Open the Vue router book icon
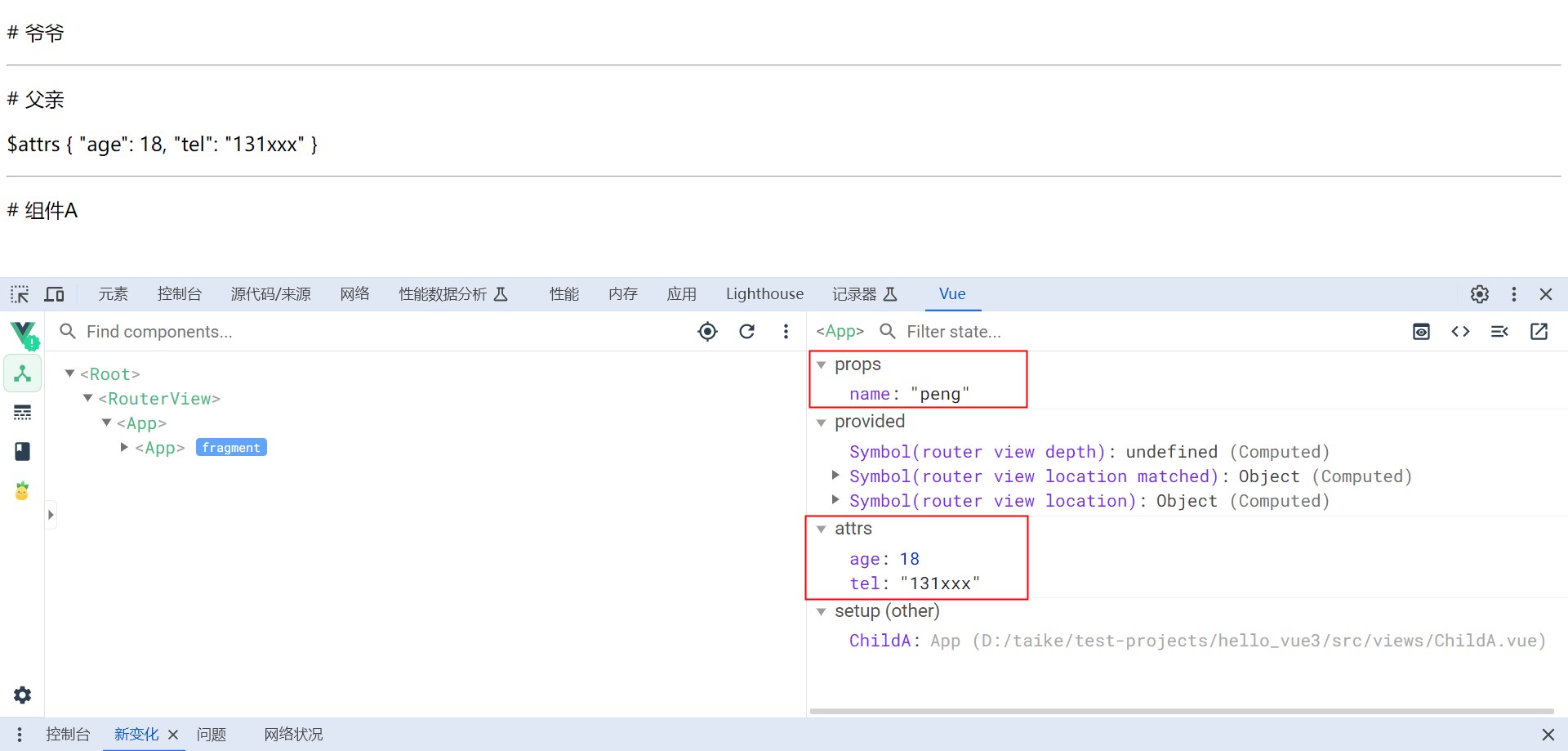 point(23,451)
